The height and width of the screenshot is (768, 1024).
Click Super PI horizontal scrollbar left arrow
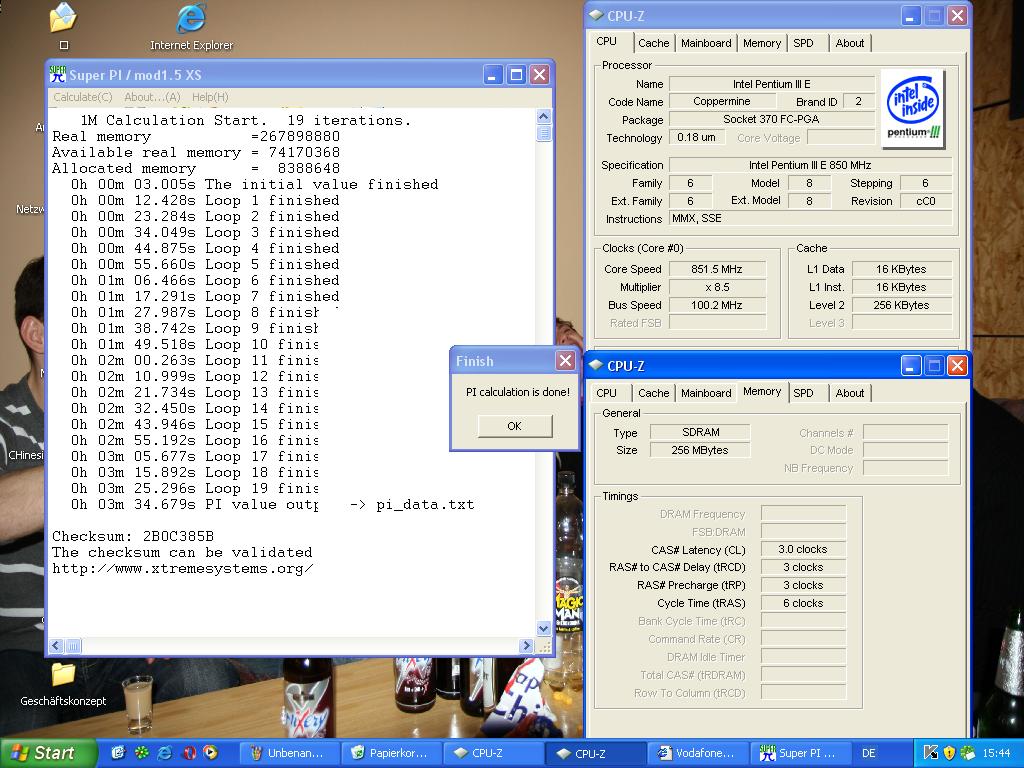point(56,646)
